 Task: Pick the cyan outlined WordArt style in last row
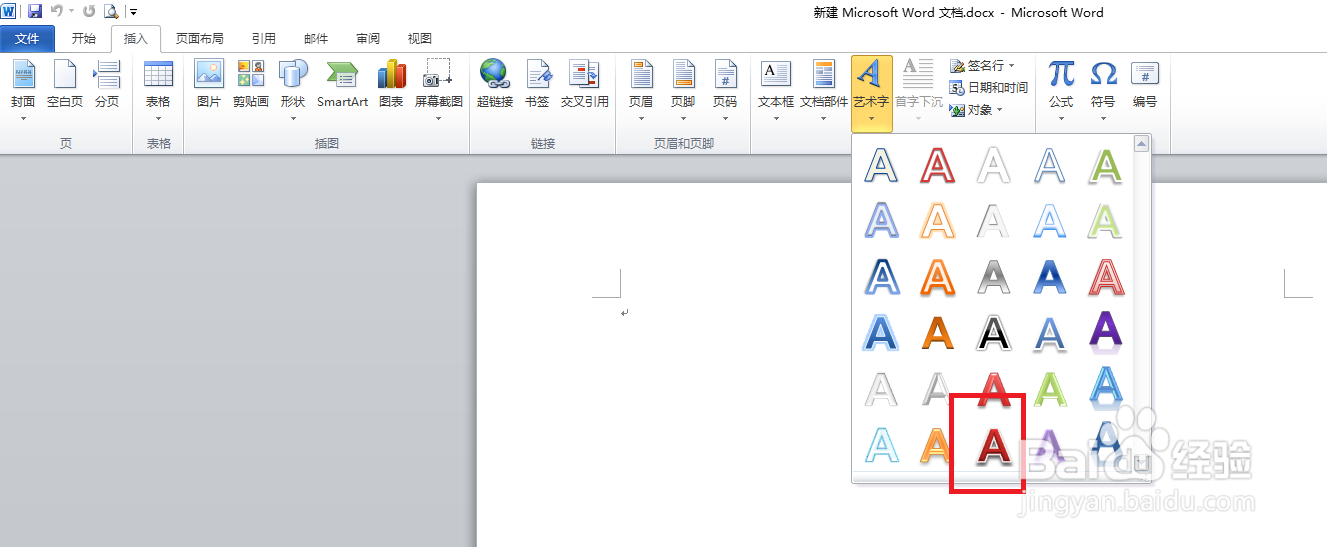(x=881, y=445)
